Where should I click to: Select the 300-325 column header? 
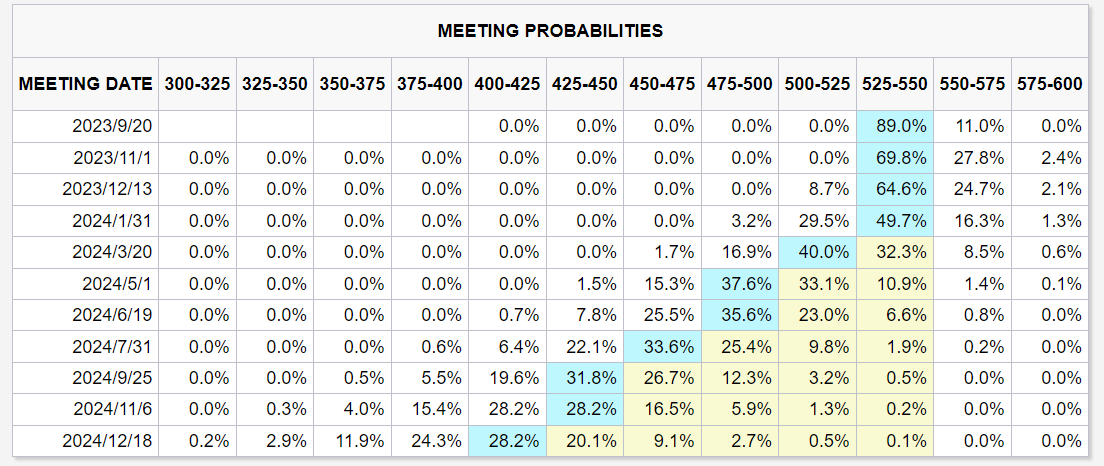(197, 84)
